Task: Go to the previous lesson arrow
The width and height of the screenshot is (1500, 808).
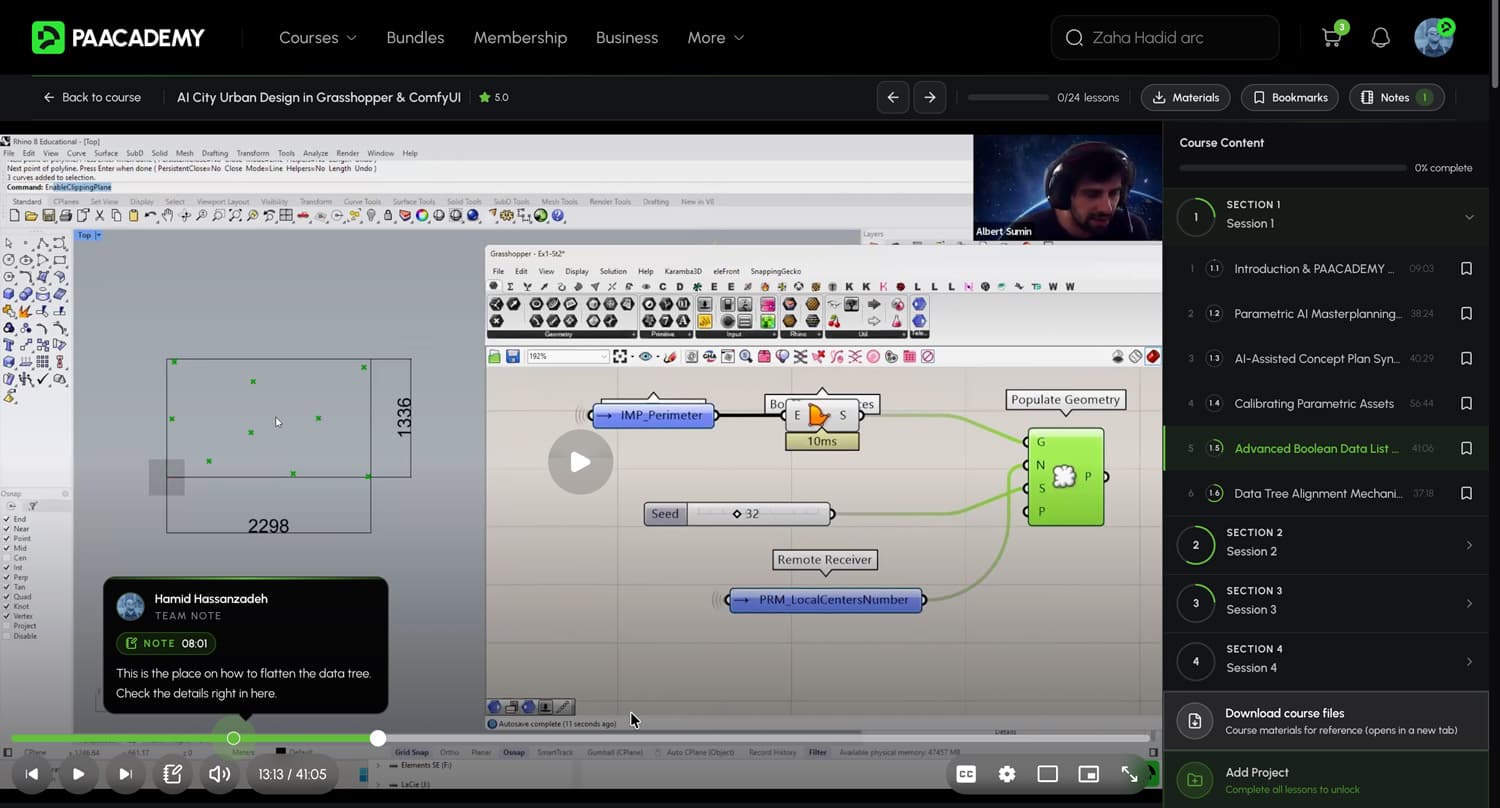Action: point(893,97)
